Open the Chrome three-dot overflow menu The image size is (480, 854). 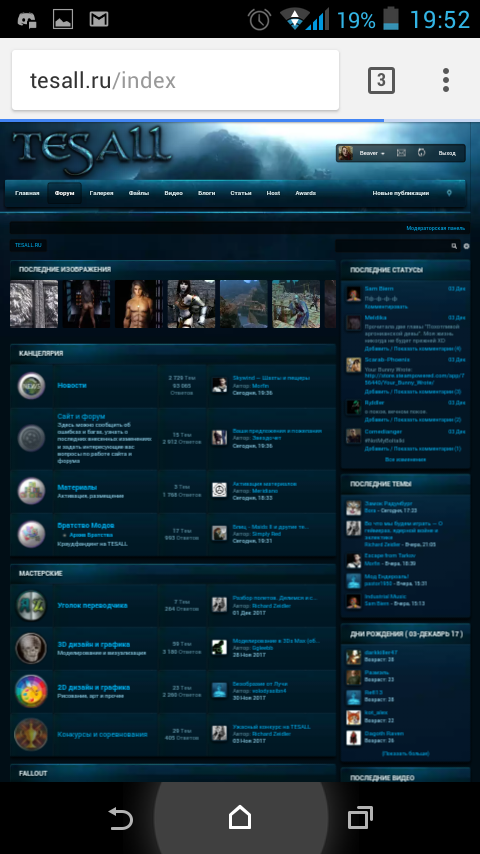(x=446, y=81)
